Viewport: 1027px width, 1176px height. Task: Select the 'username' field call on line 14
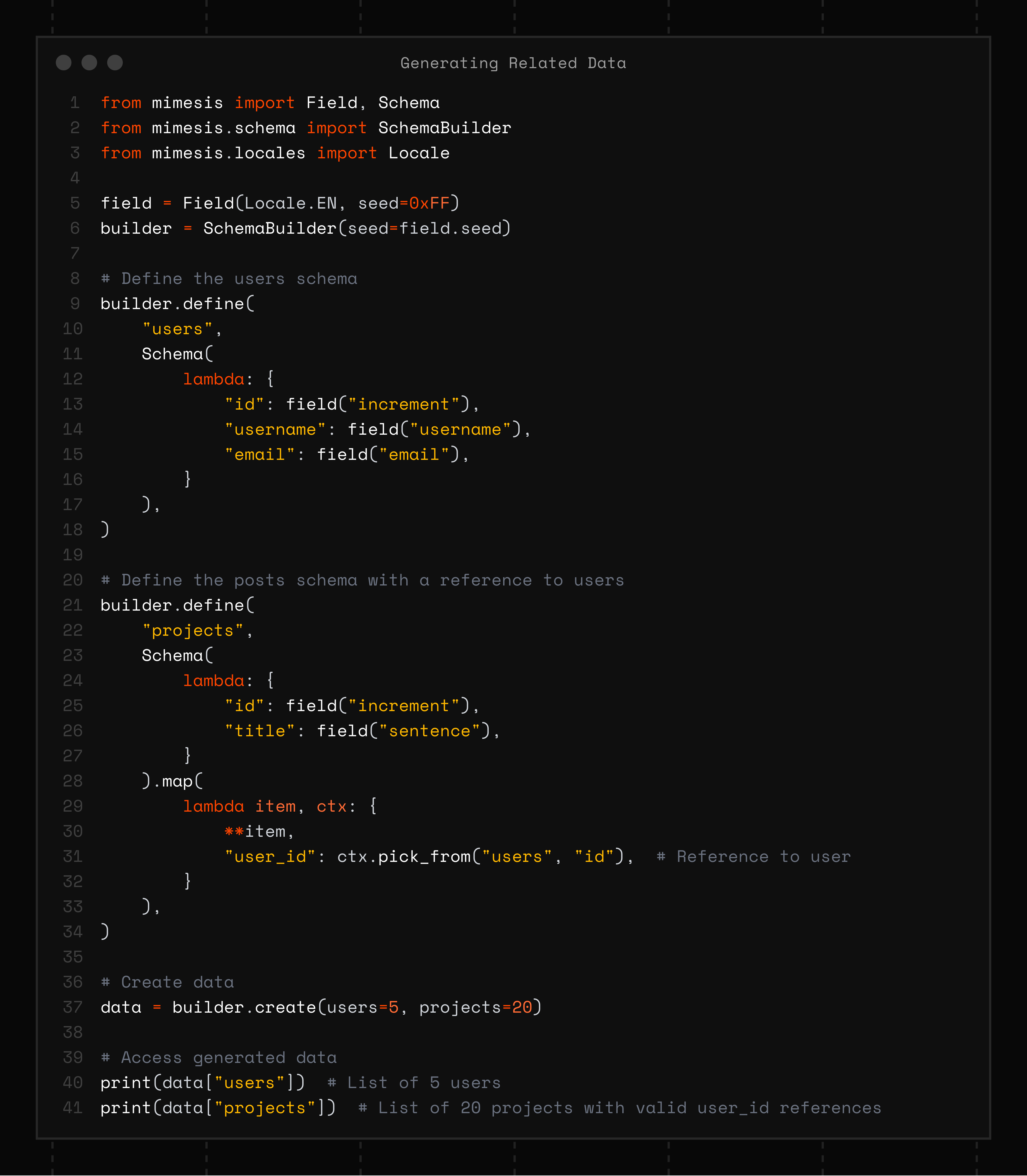click(438, 429)
